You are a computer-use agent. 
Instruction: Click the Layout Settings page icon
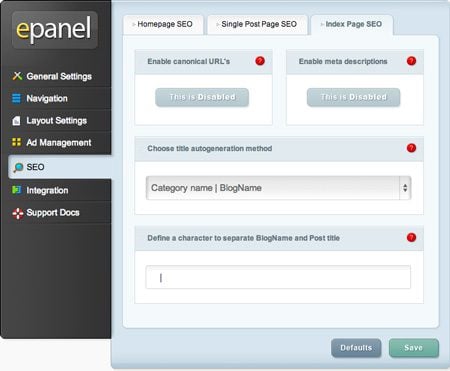[x=16, y=120]
